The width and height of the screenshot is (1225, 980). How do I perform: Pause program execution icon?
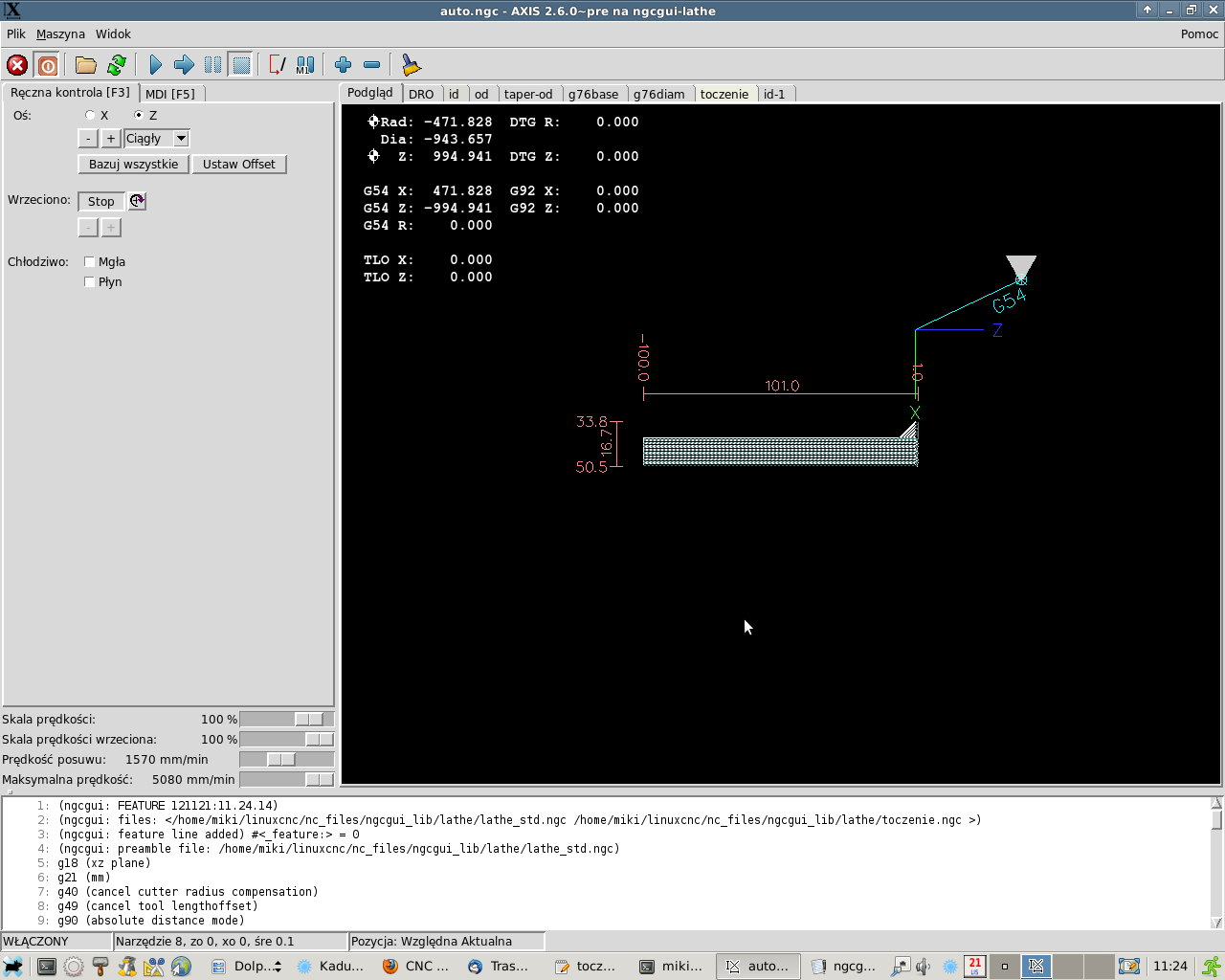(212, 65)
